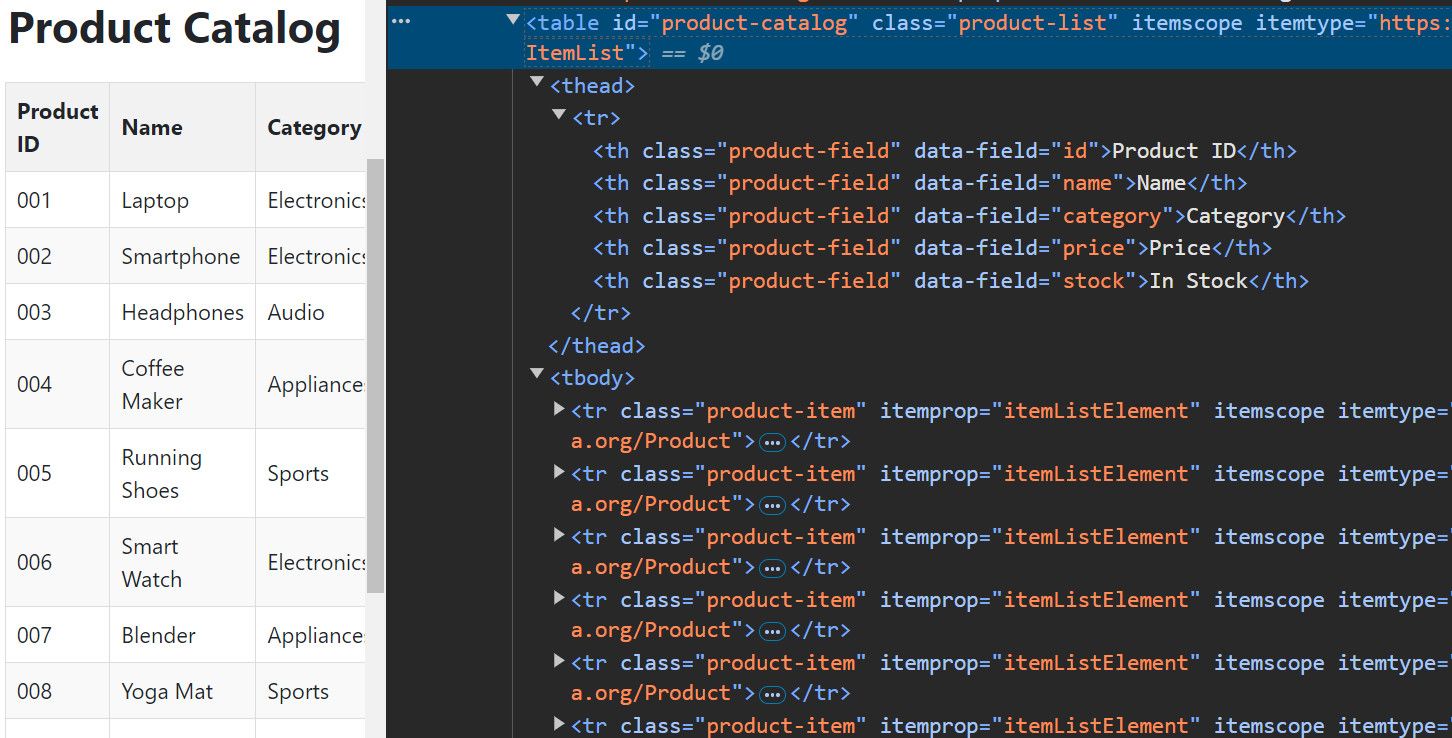Select the closing </tr> tag under thead
1452x738 pixels.
coord(601,313)
